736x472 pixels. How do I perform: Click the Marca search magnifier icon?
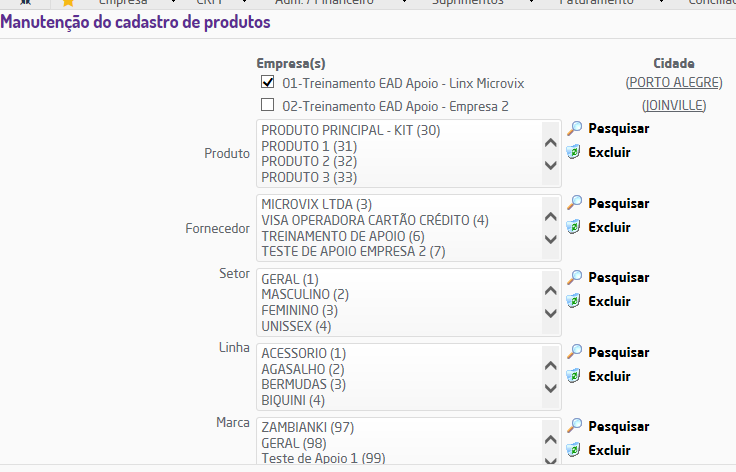pyautogui.click(x=574, y=426)
